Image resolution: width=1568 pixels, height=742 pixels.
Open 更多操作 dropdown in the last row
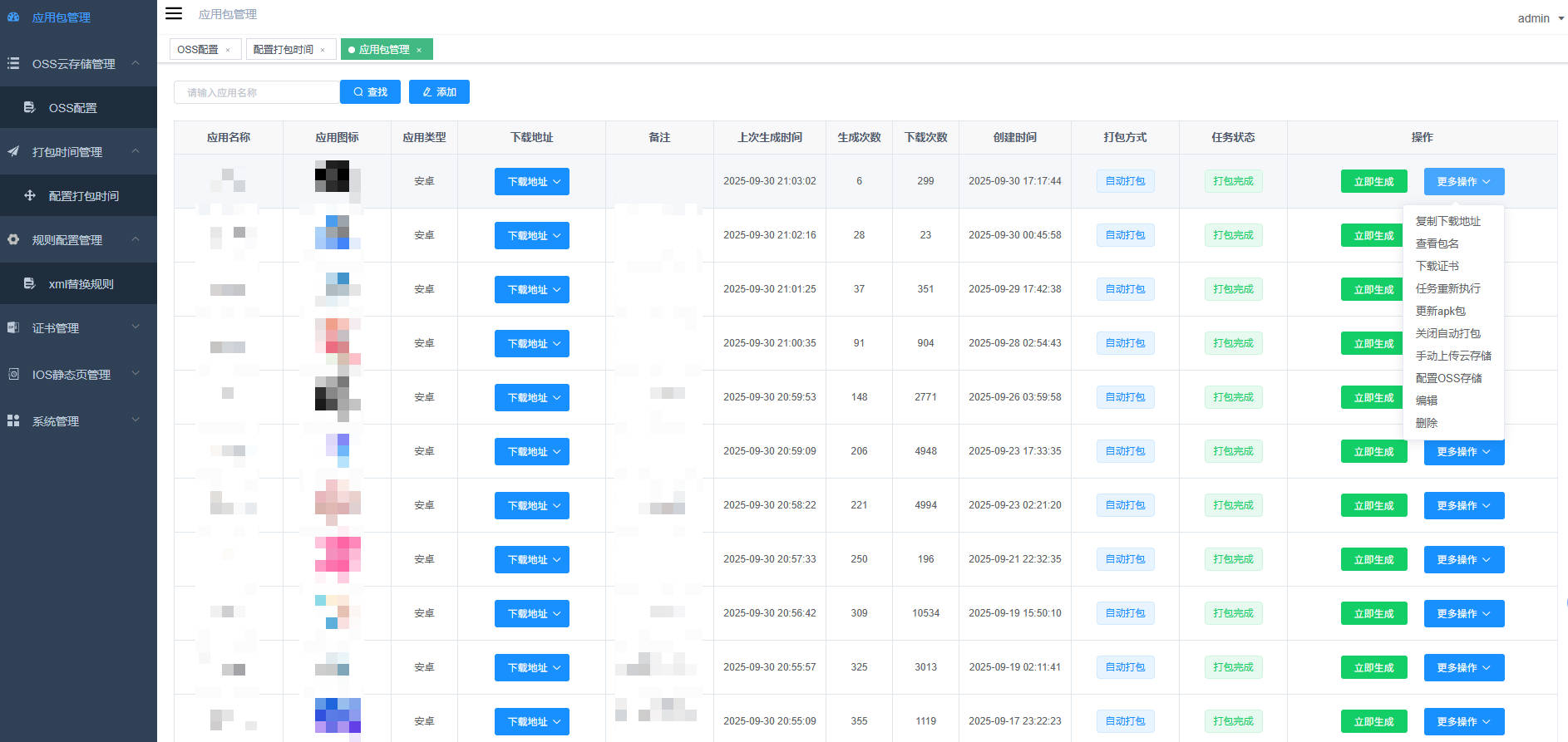[x=1463, y=721]
